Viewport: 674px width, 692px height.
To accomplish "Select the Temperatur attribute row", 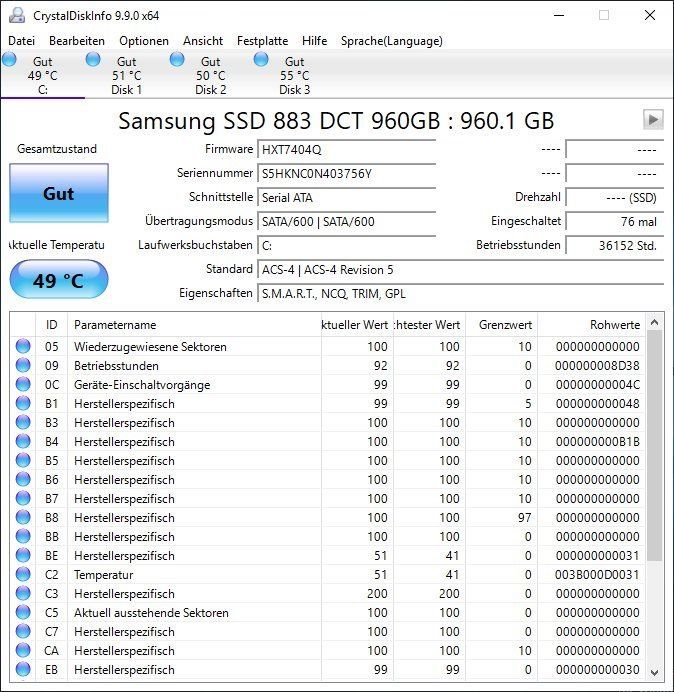I will tap(328, 574).
